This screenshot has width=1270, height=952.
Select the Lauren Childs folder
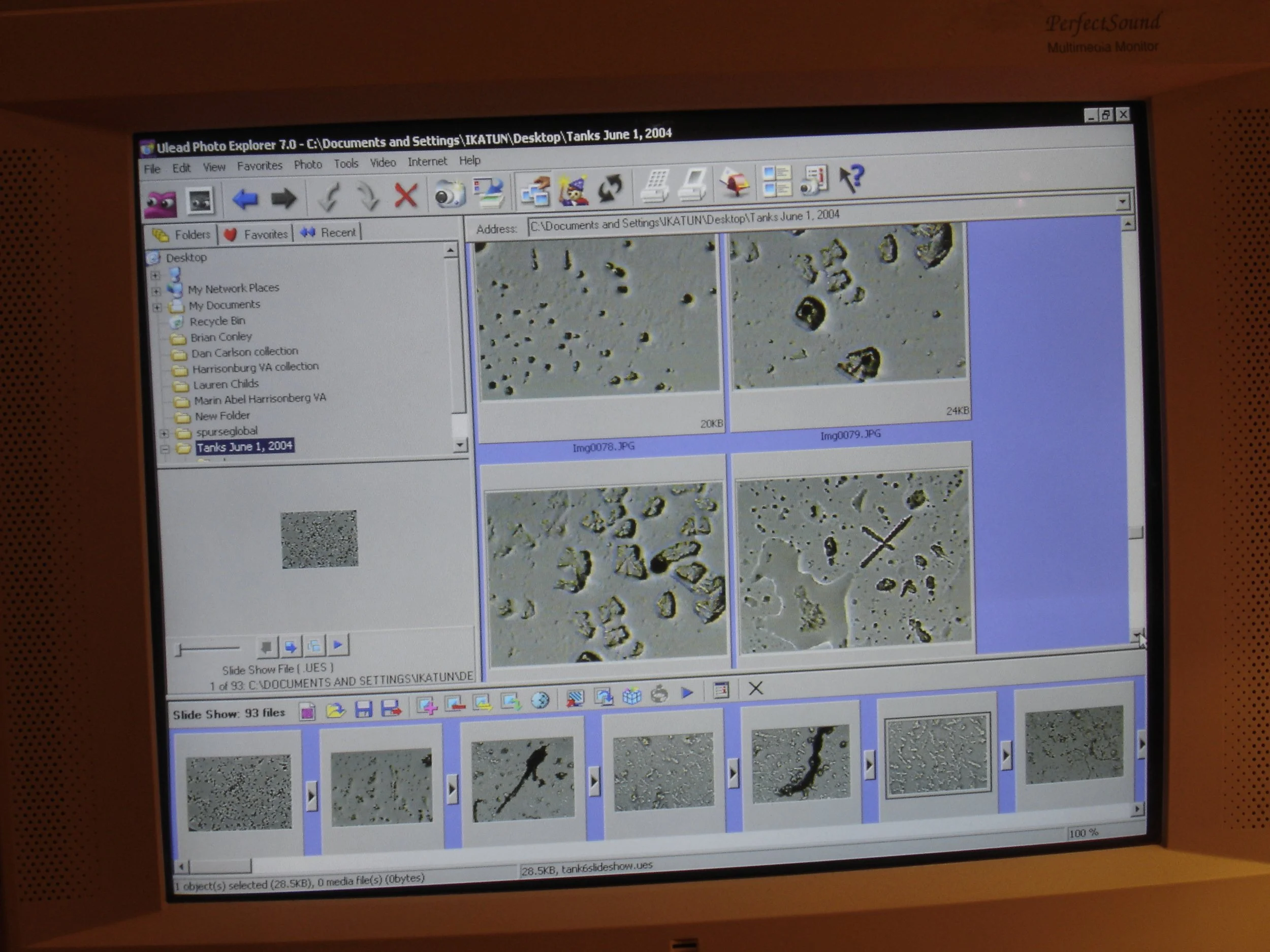pyautogui.click(x=226, y=384)
